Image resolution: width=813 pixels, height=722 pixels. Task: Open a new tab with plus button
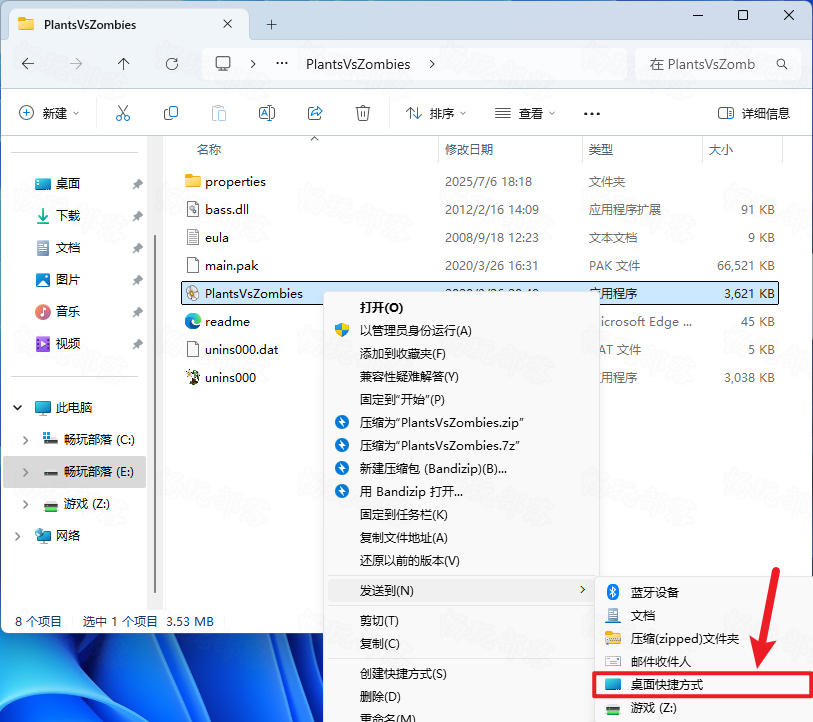click(271, 24)
